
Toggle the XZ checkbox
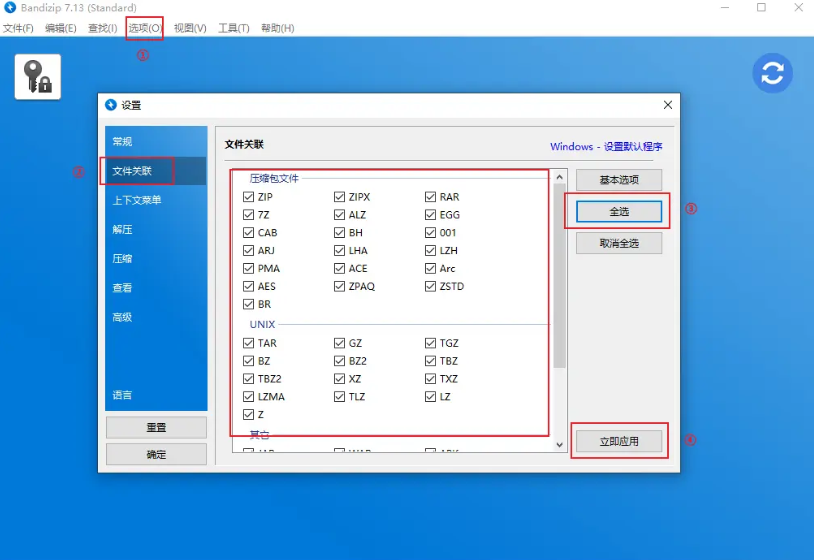pyautogui.click(x=340, y=379)
